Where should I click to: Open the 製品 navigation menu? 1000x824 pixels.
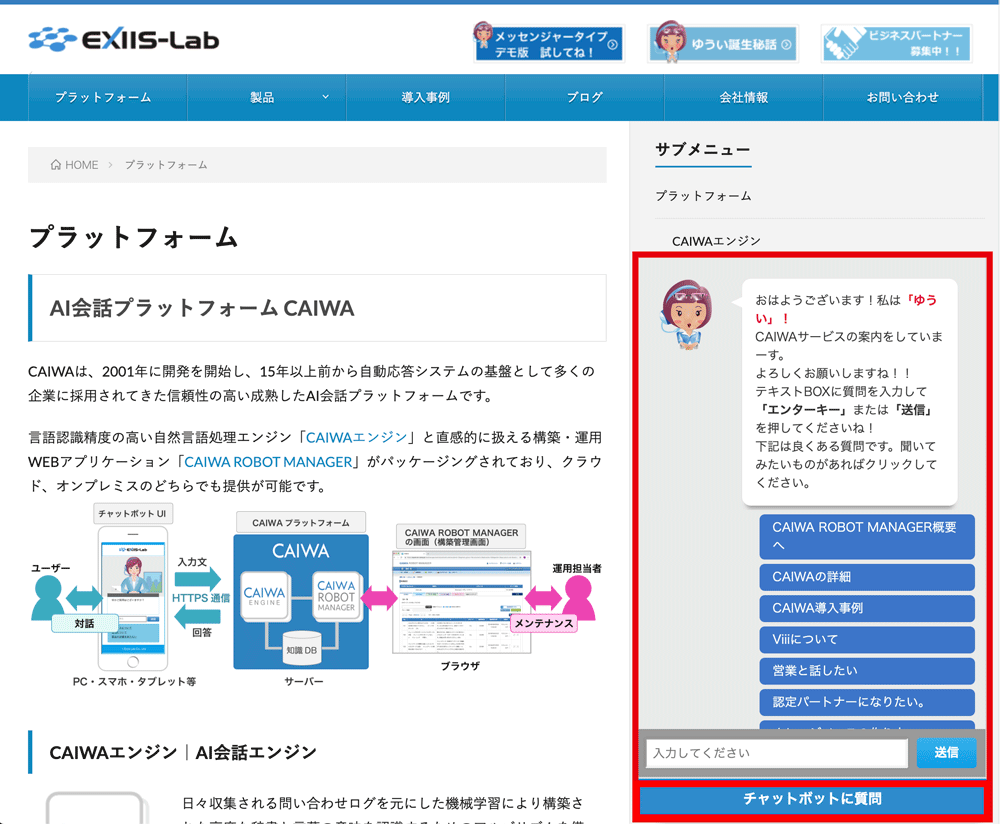pyautogui.click(x=267, y=98)
